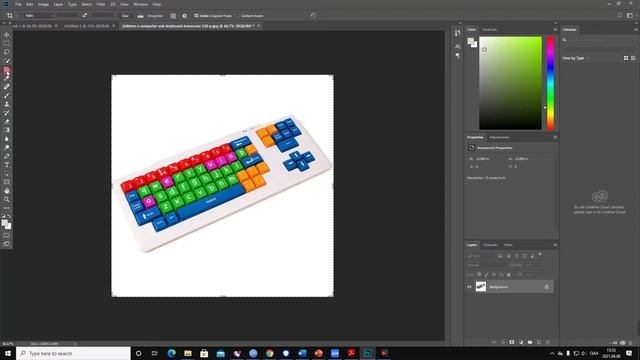Image resolution: width=640 pixels, height=360 pixels.
Task: Select the History Brush tool
Action: pos(7,113)
